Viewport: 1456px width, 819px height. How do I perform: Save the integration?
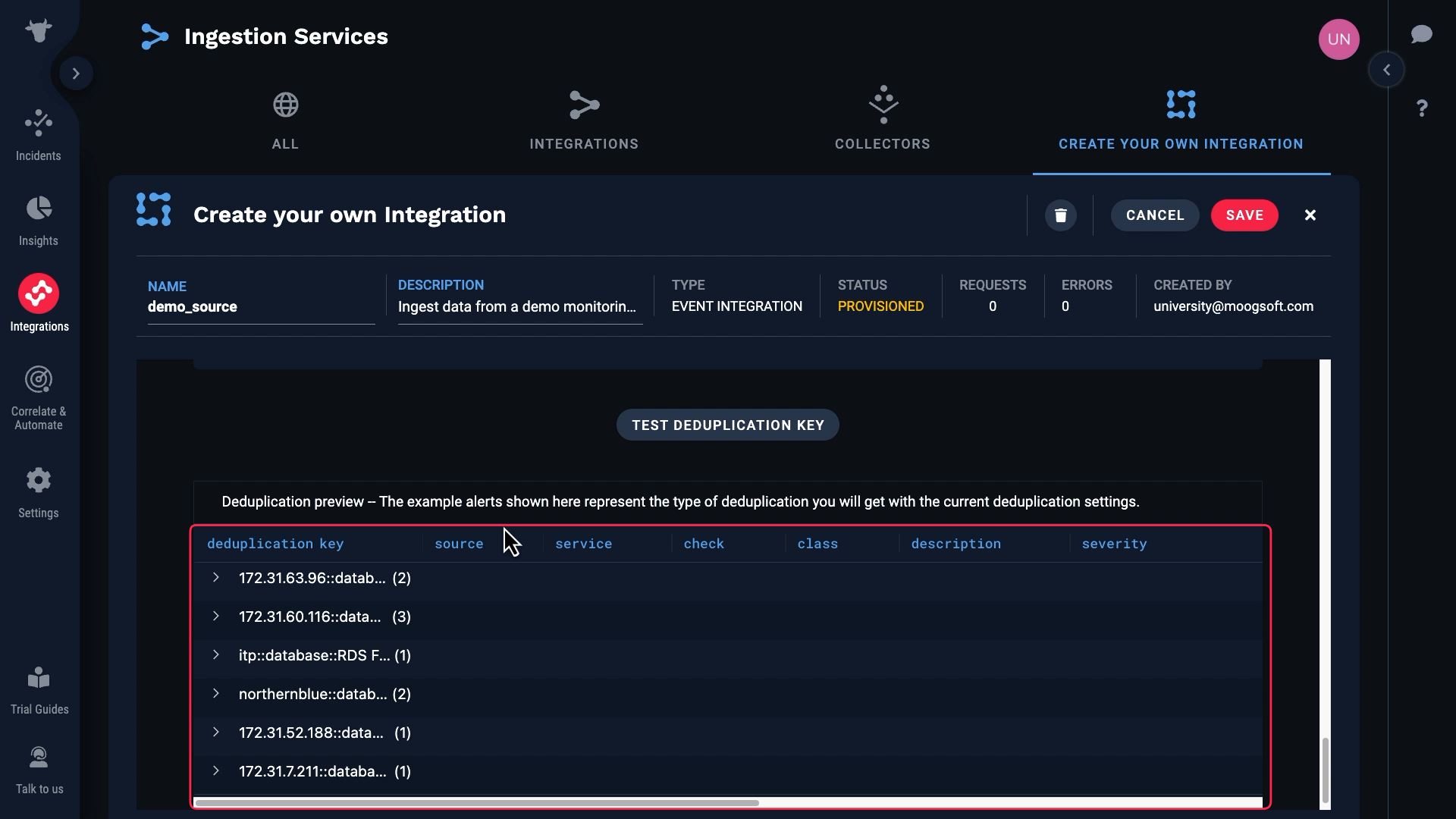tap(1244, 215)
